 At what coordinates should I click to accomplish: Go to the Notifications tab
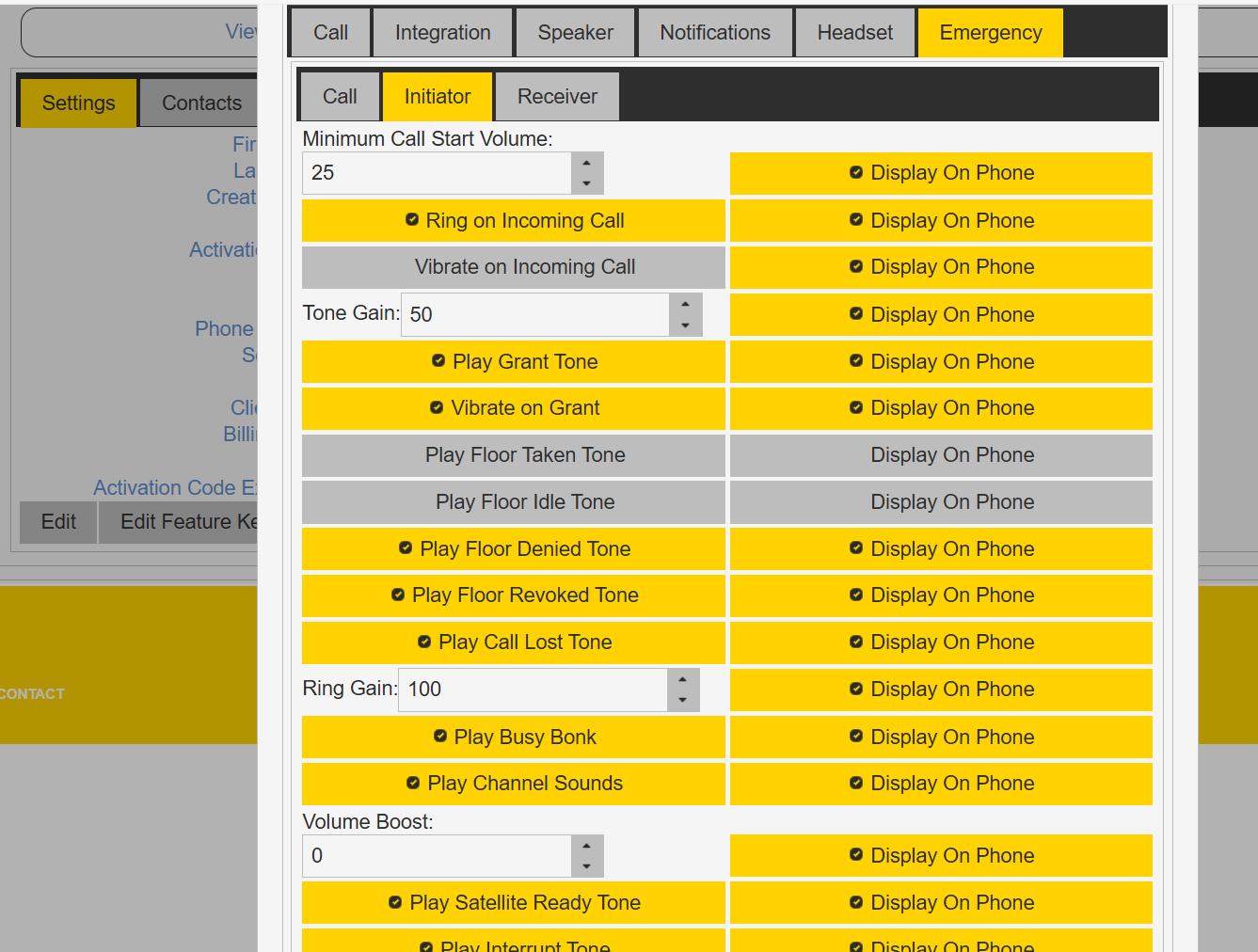click(x=715, y=33)
